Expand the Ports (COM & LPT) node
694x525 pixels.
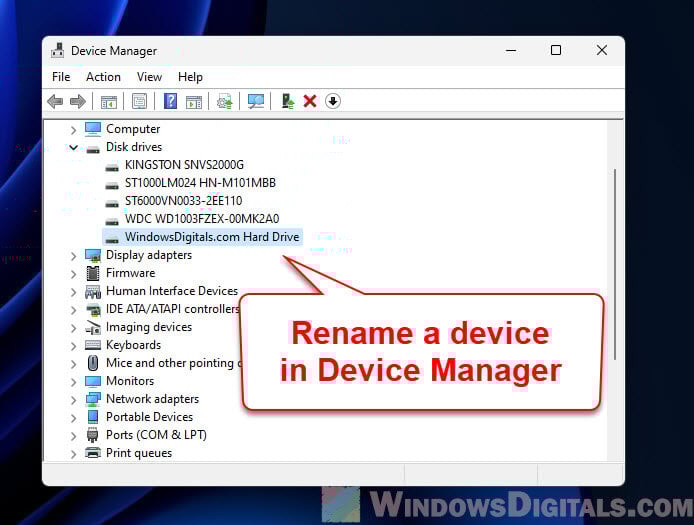click(73, 436)
